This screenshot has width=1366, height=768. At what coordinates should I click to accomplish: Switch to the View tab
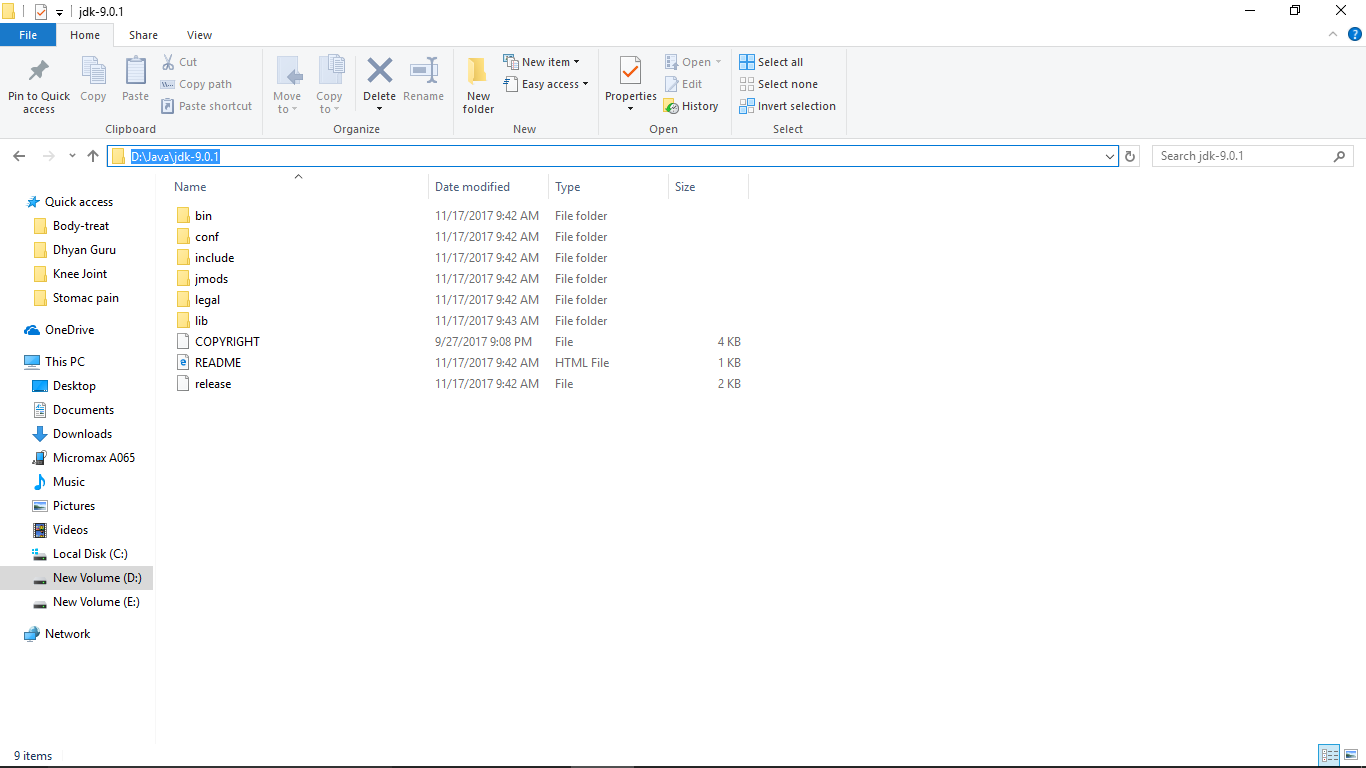199,34
